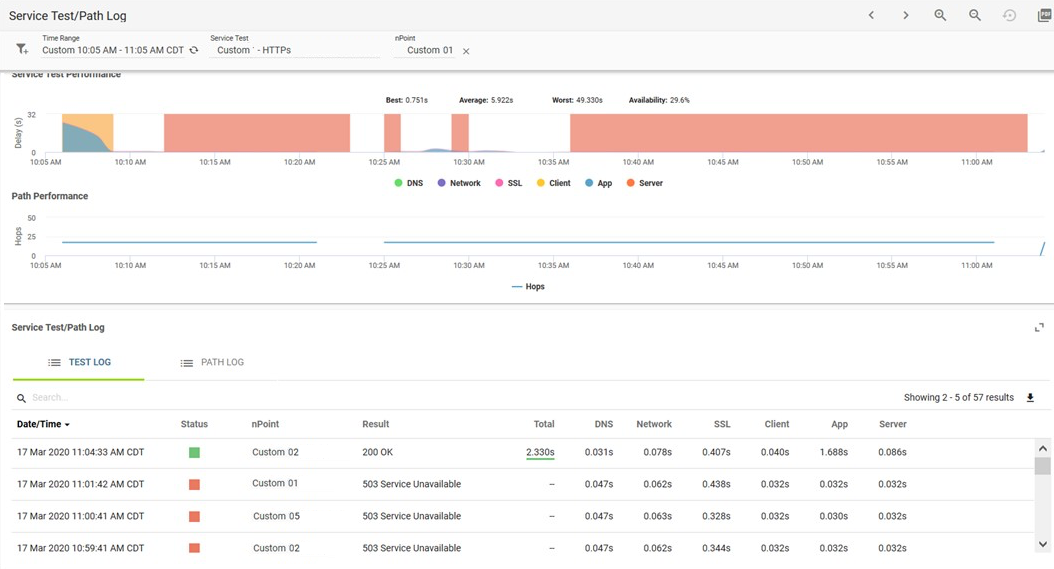Click green status of 11:04:33 row
This screenshot has width=1054, height=569.
point(194,453)
